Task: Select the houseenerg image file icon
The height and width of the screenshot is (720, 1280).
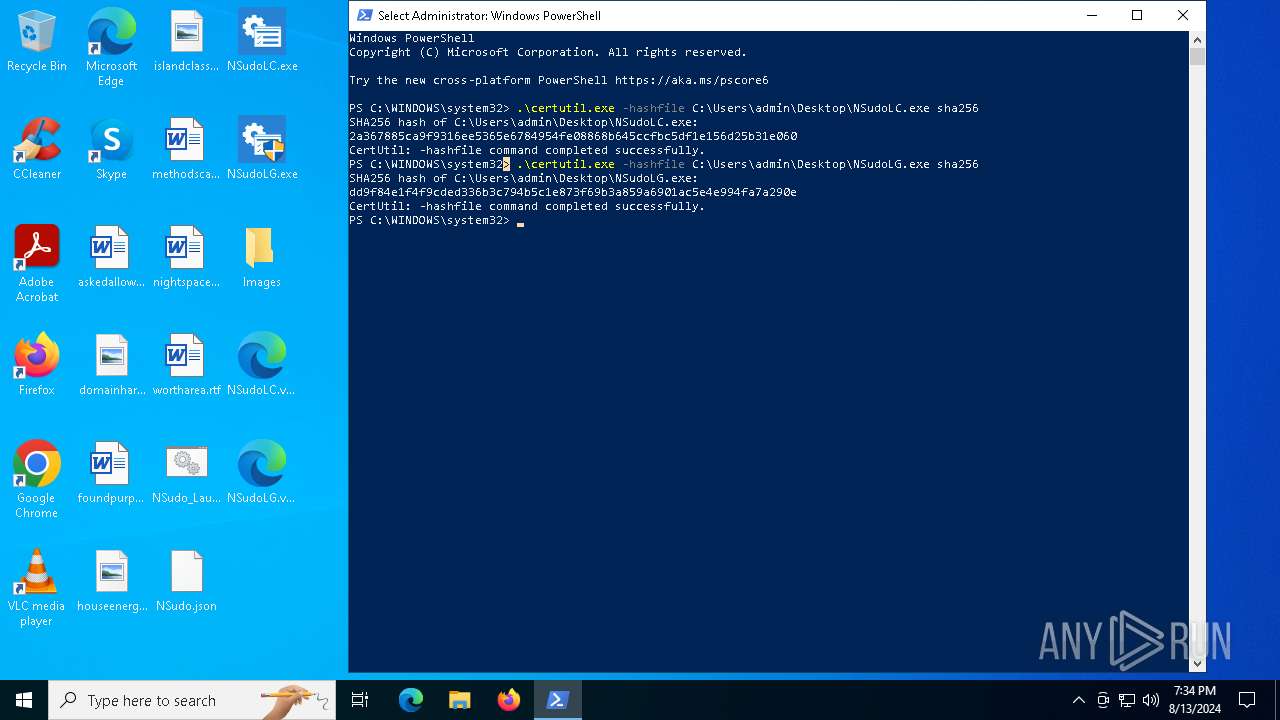Action: (x=112, y=582)
